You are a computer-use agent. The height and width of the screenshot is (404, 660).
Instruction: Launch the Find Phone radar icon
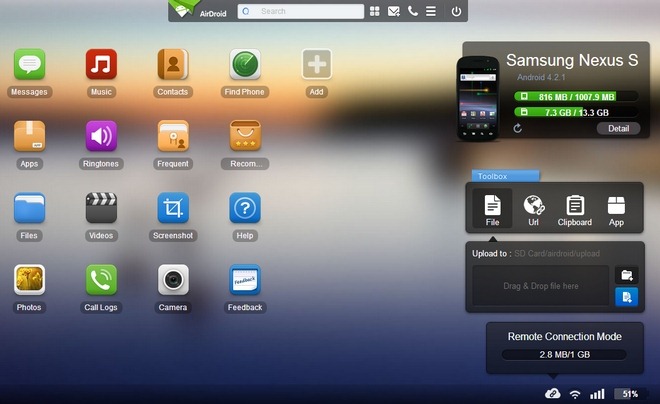[x=245, y=64]
